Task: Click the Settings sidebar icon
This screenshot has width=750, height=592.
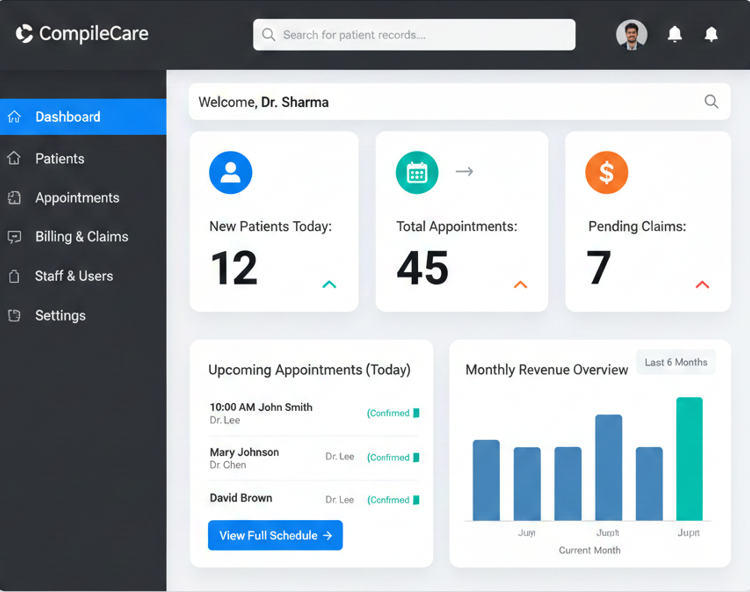Action: pos(14,315)
